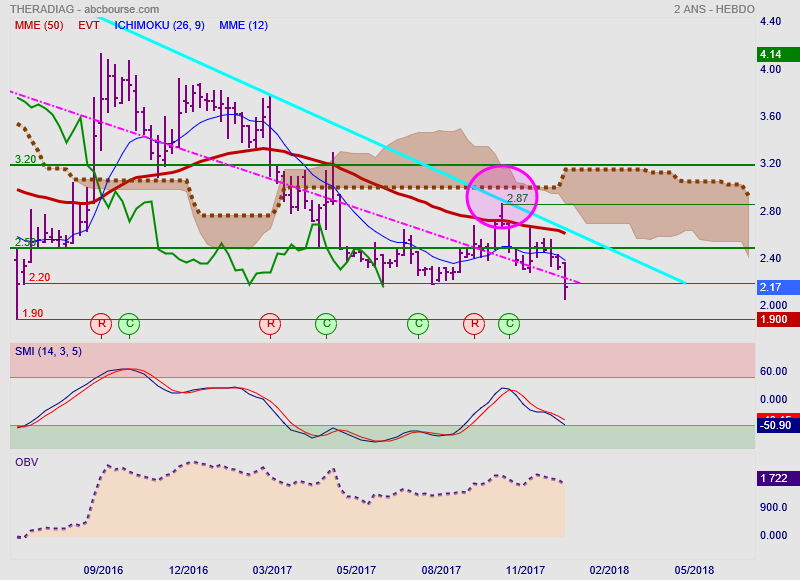This screenshot has width=800, height=580.
Task: Click the 11/2017 date label
Action: 525,570
